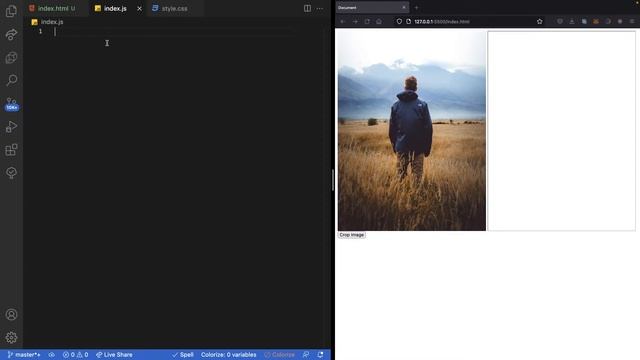Click the empty preview box in browser

(x=562, y=131)
